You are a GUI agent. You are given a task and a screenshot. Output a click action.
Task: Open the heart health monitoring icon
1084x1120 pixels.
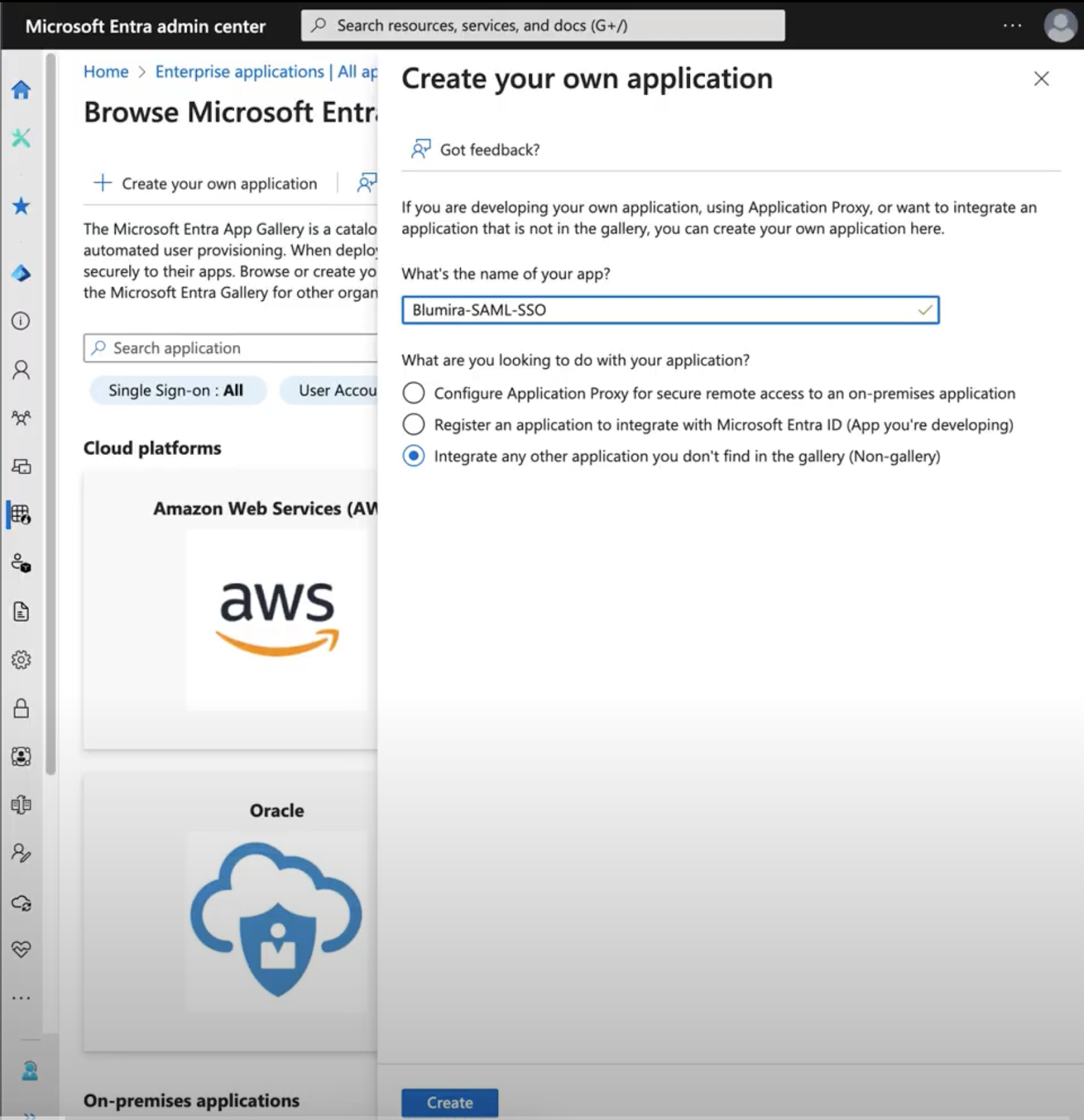click(x=21, y=949)
